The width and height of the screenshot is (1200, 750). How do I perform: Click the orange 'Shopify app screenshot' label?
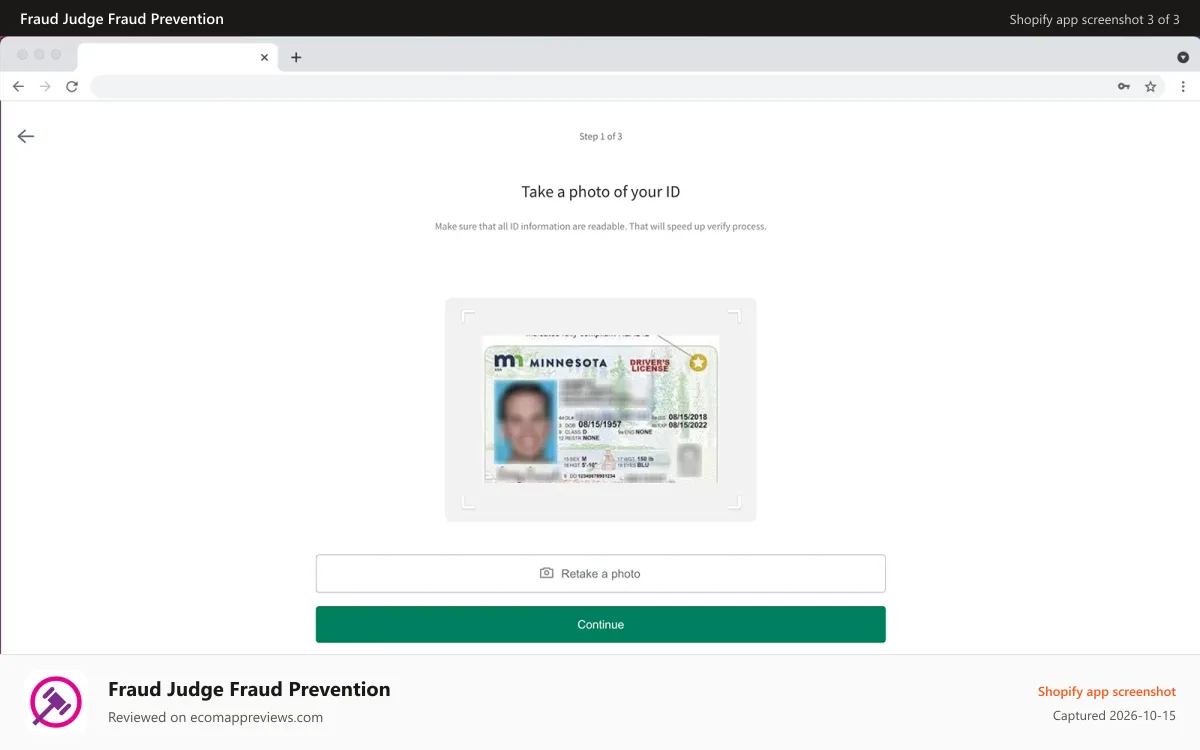[1106, 692]
